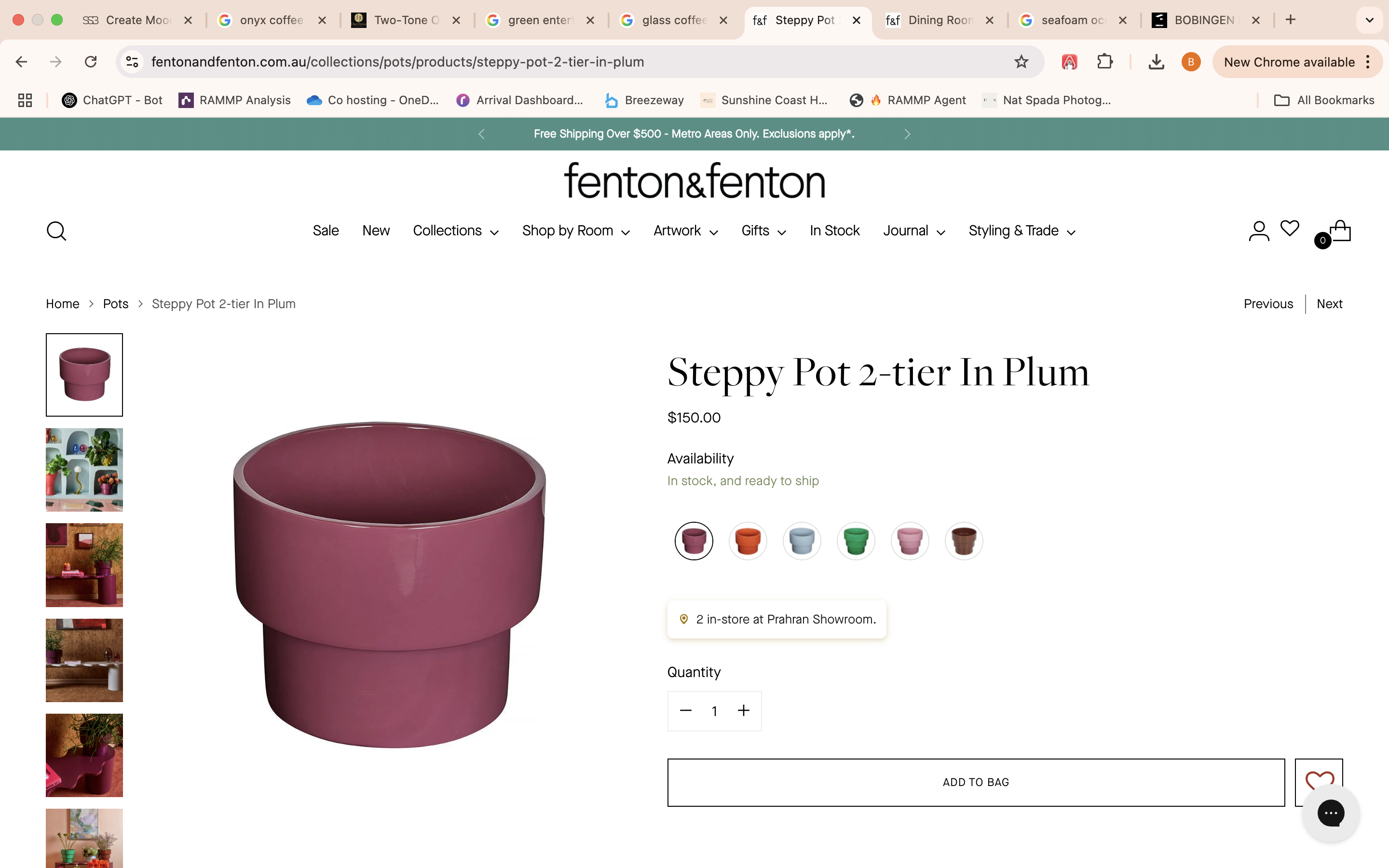This screenshot has width=1389, height=868.
Task: Open the shopping bag icon
Action: tap(1340, 231)
